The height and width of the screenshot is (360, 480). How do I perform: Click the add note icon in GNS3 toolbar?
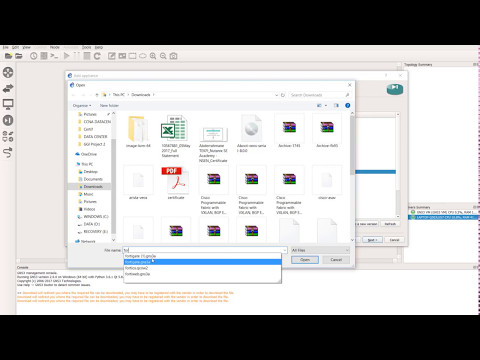pos(112,56)
